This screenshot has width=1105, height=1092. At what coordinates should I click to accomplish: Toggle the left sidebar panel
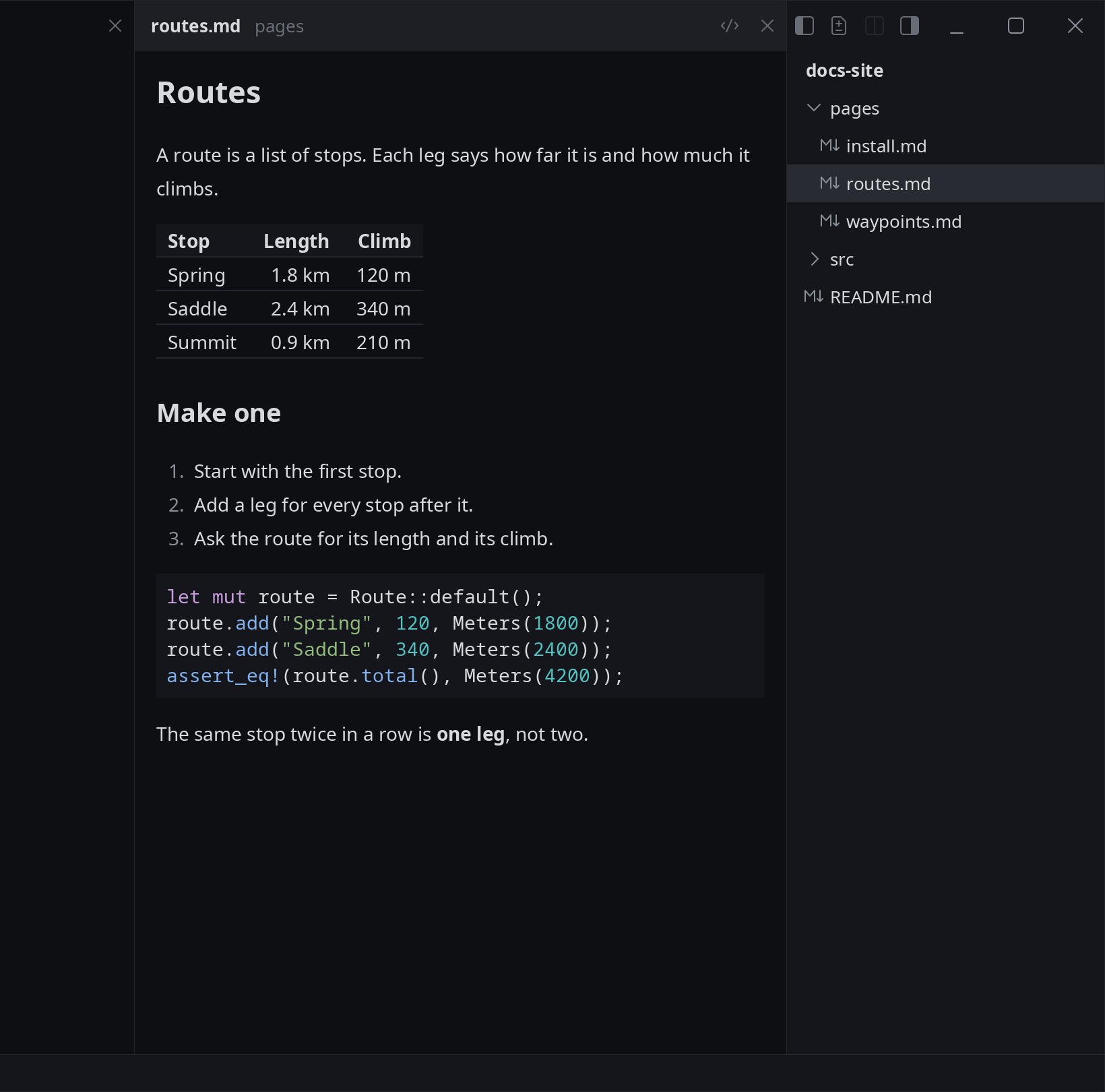(804, 26)
